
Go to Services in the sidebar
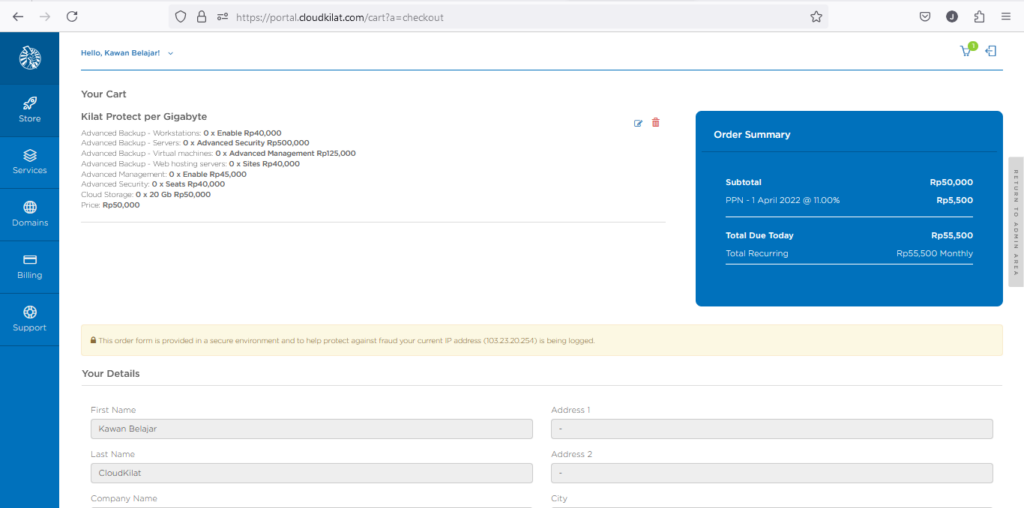point(29,162)
